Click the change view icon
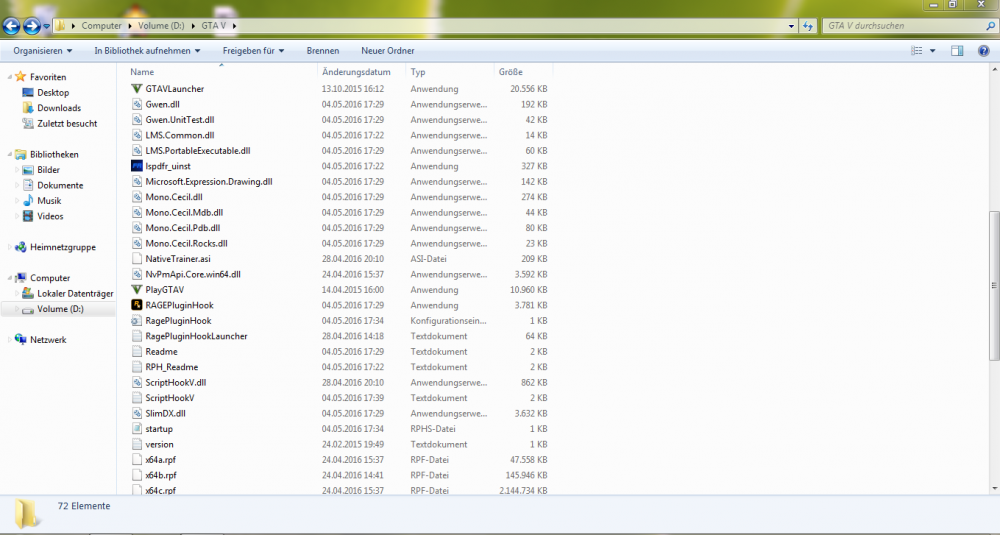The image size is (1000, 535). [917, 50]
